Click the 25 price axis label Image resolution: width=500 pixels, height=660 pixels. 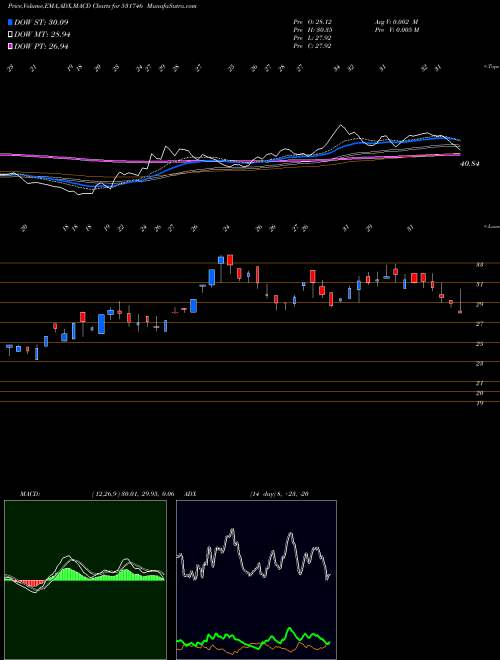[x=479, y=343]
